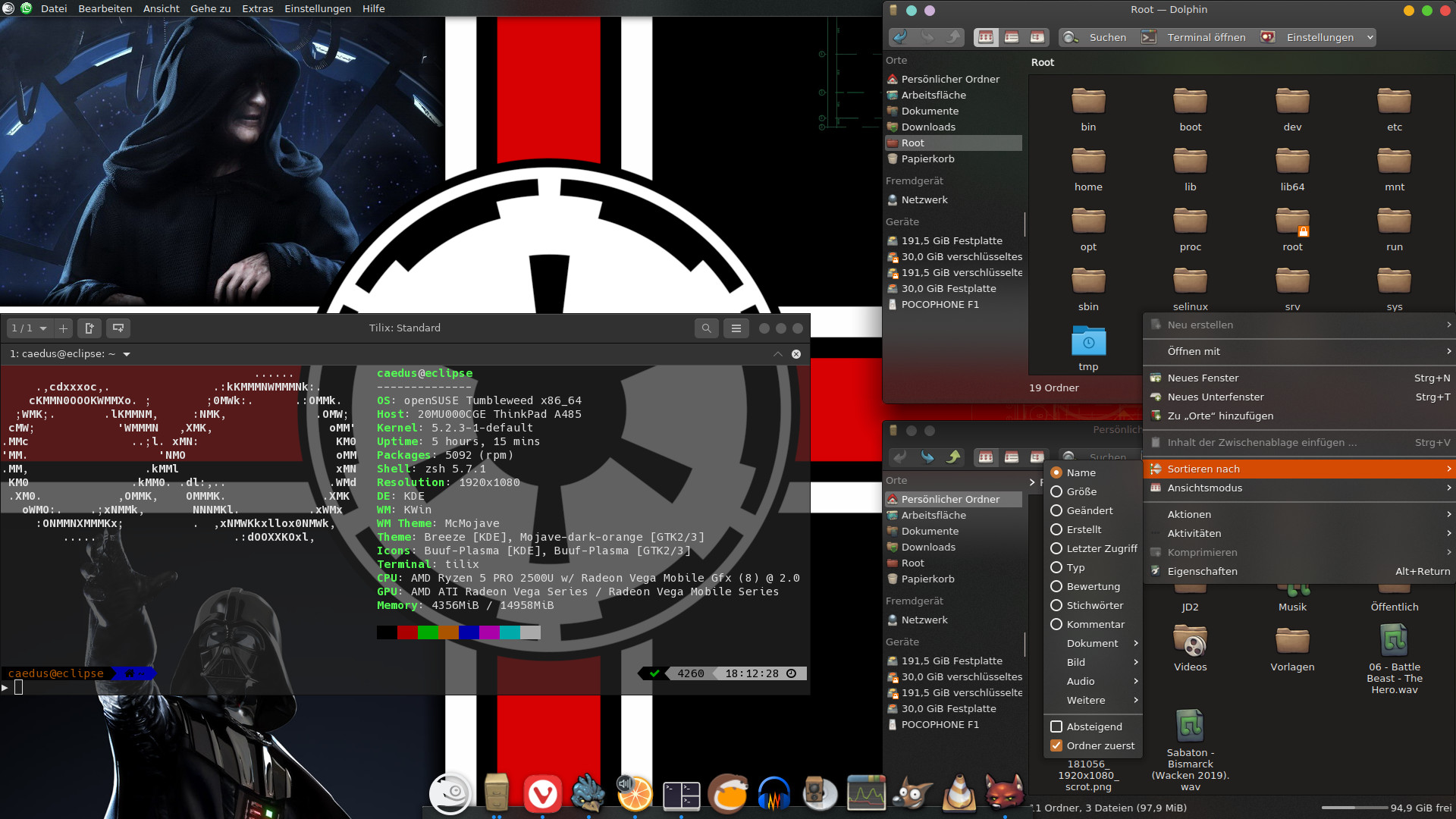Open the Tilix hamburger menu
1456x819 pixels.
pos(736,328)
